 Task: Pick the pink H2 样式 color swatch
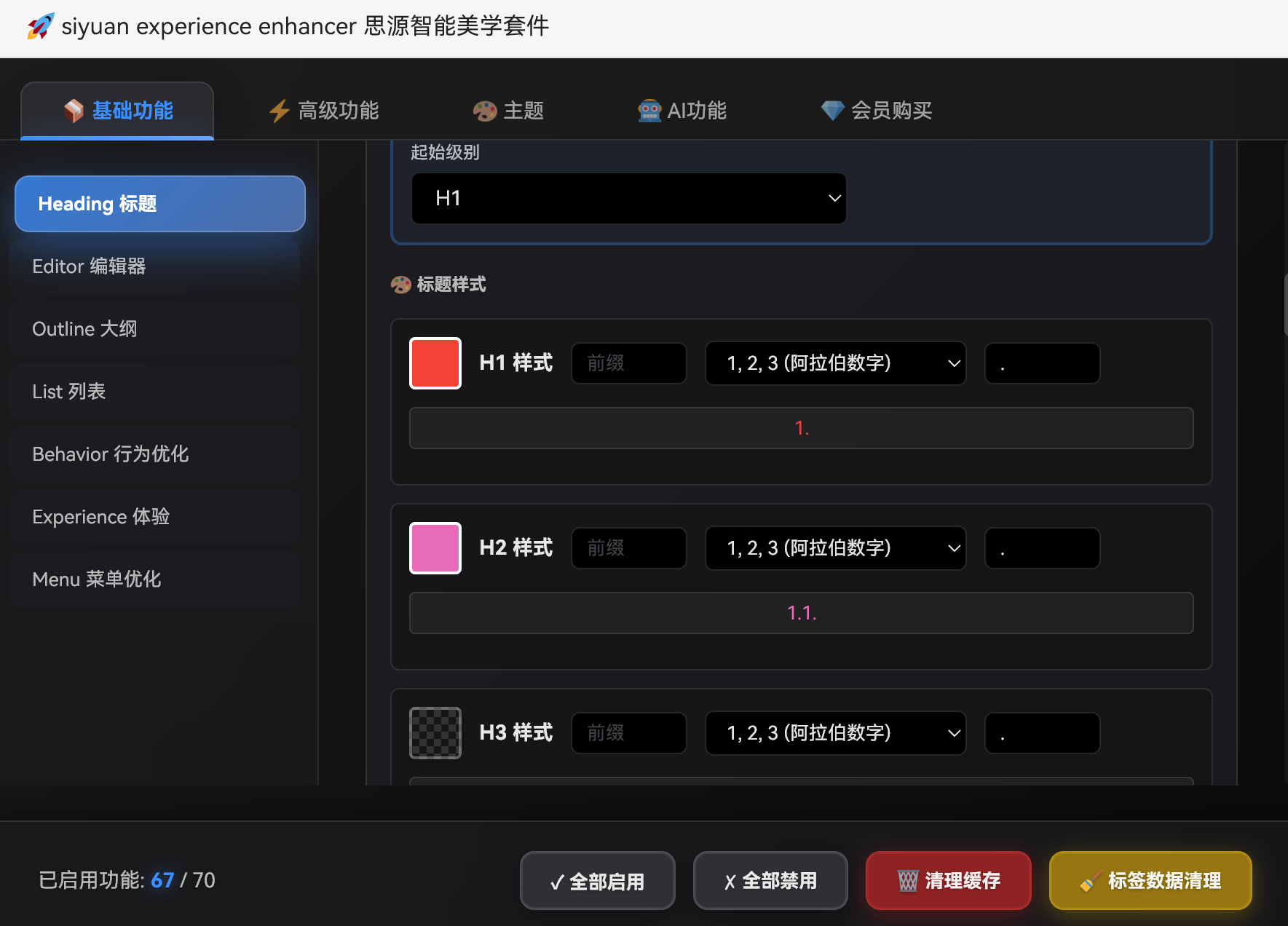click(x=435, y=548)
